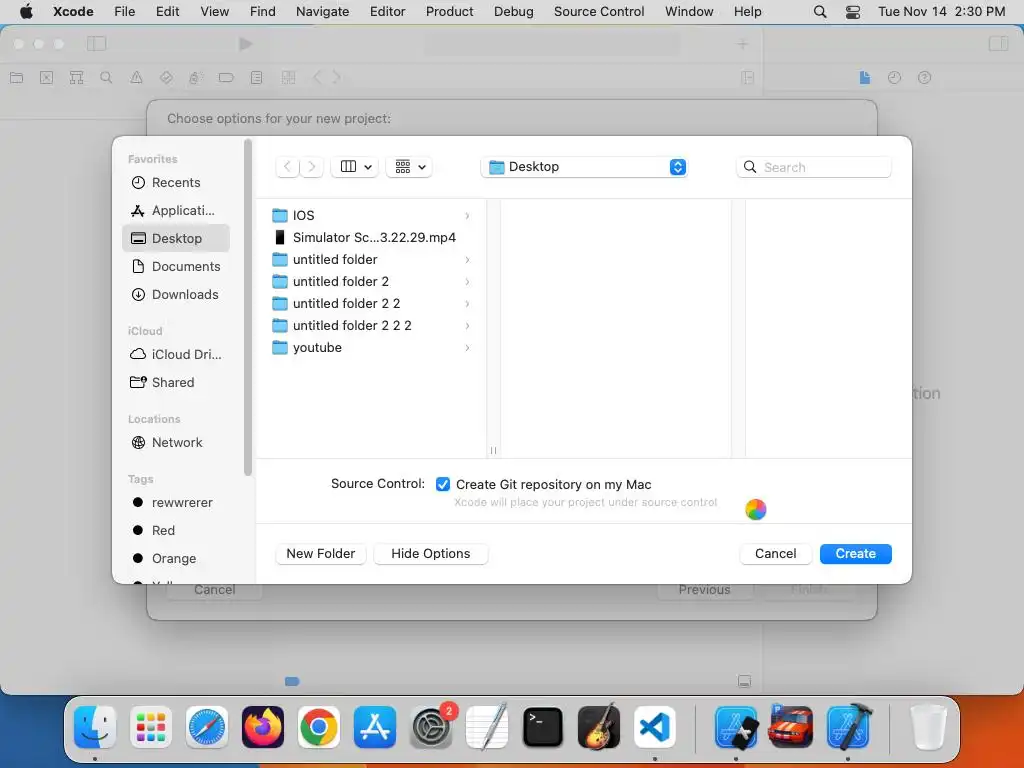Open the Simulator app in the Dock
Screen dimensions: 1024x768
coord(736,727)
